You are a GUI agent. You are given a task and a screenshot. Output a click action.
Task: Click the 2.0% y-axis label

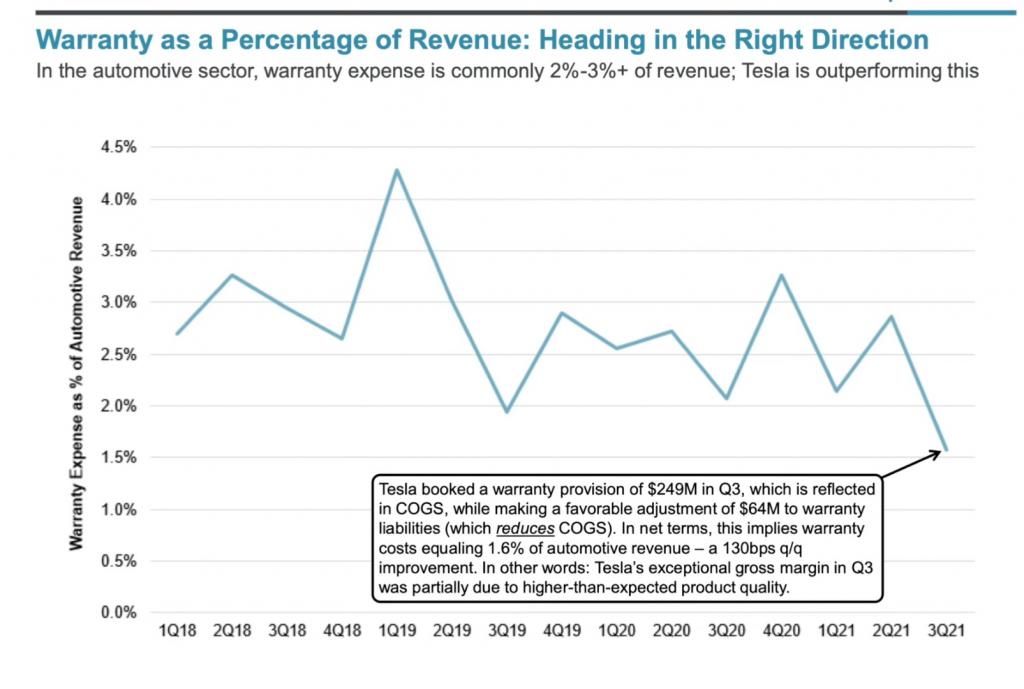pos(119,406)
